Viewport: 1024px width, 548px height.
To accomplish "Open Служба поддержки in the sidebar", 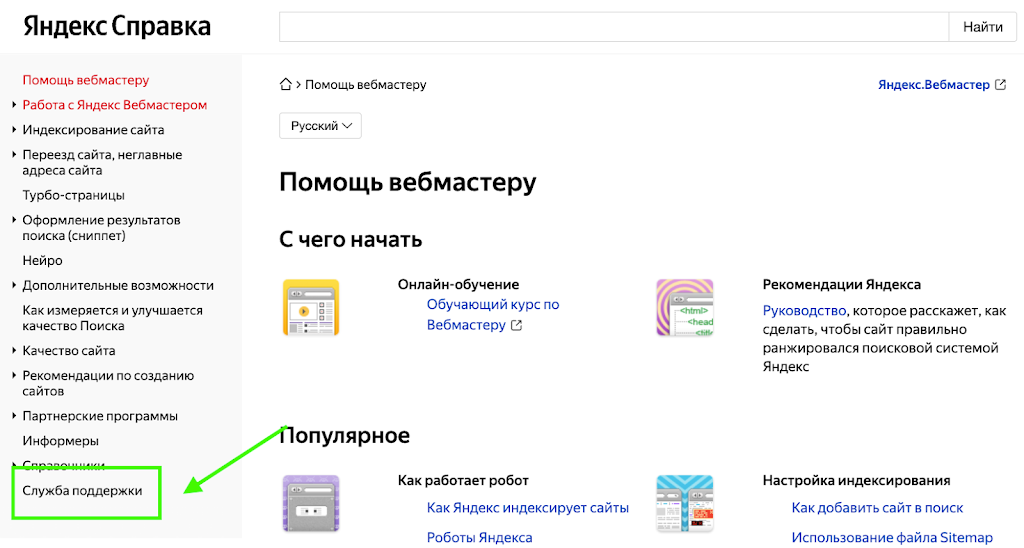I will point(82,491).
